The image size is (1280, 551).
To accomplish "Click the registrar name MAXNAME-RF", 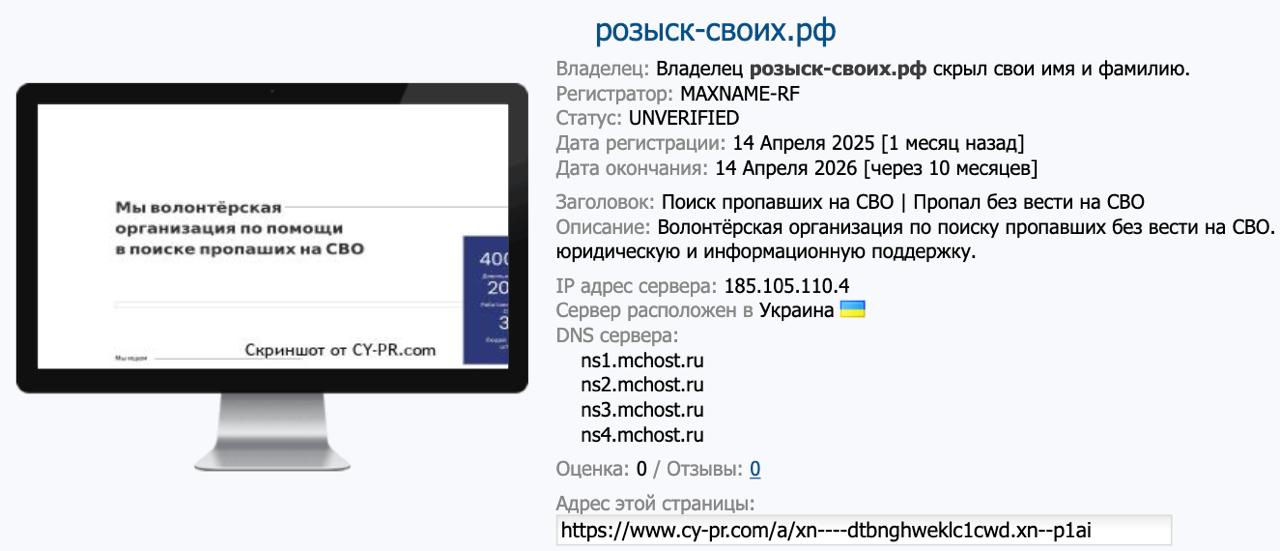I will (x=739, y=94).
